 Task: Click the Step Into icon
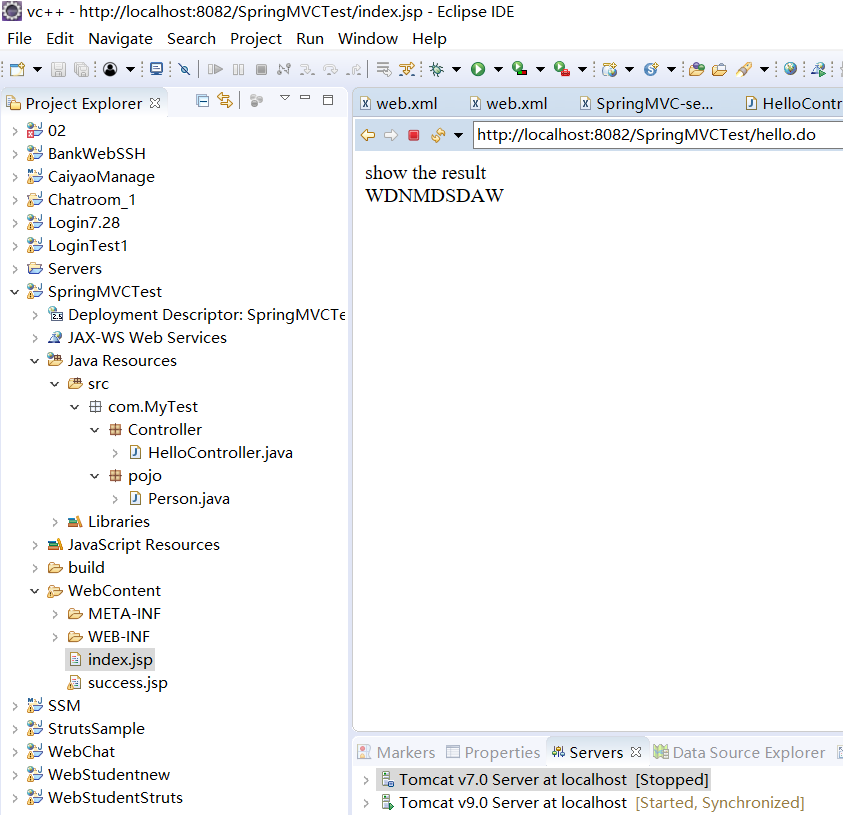click(x=307, y=69)
